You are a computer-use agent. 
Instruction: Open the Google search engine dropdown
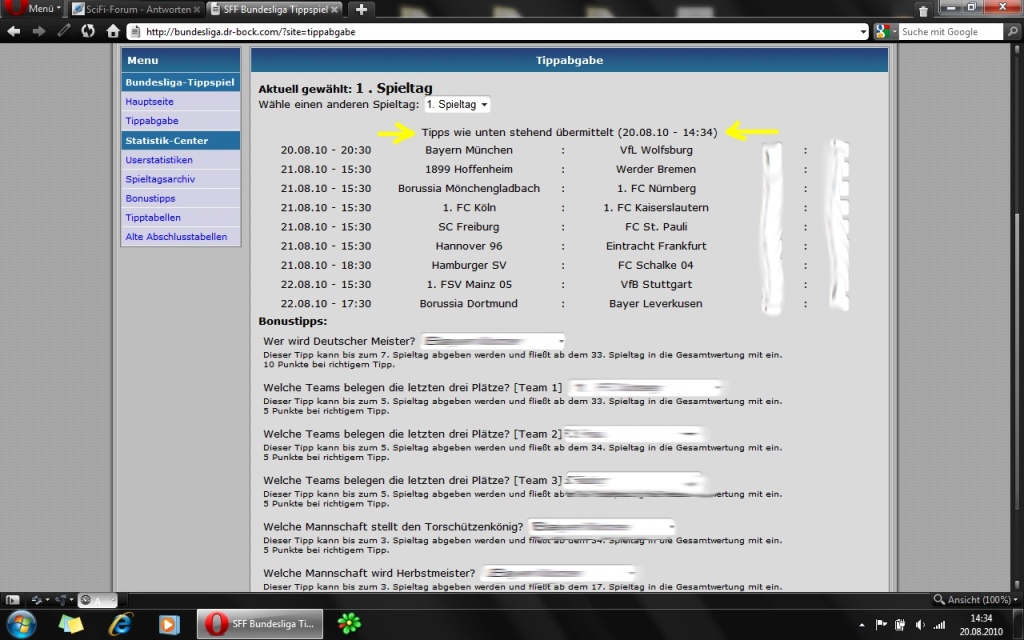click(884, 32)
